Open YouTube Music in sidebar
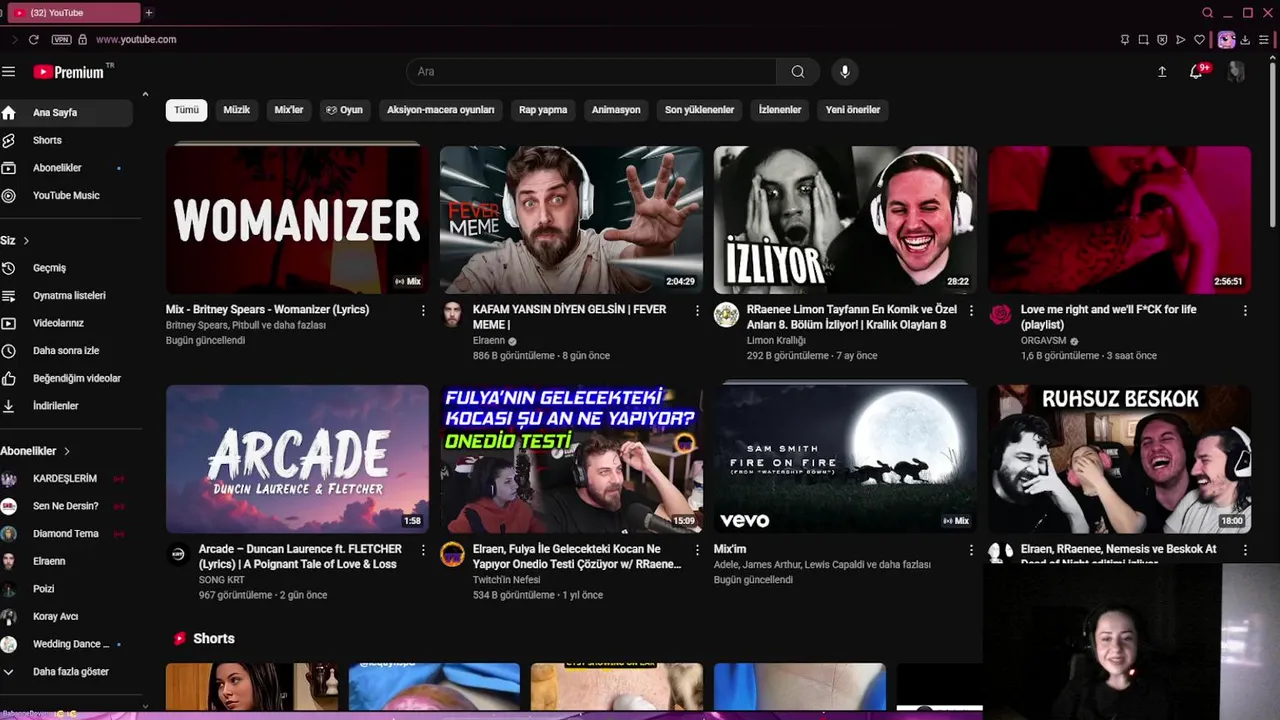 [x=66, y=196]
